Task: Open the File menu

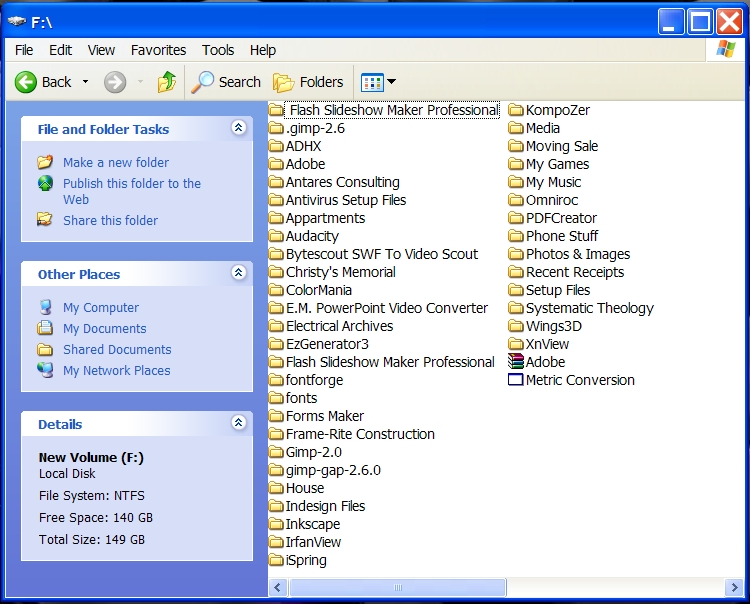Action: 24,50
